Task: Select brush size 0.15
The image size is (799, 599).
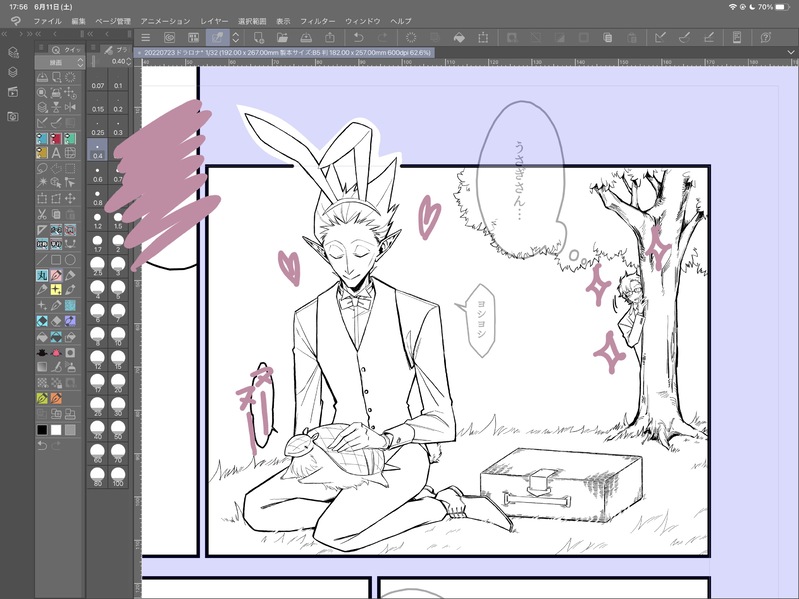Action: (x=97, y=105)
